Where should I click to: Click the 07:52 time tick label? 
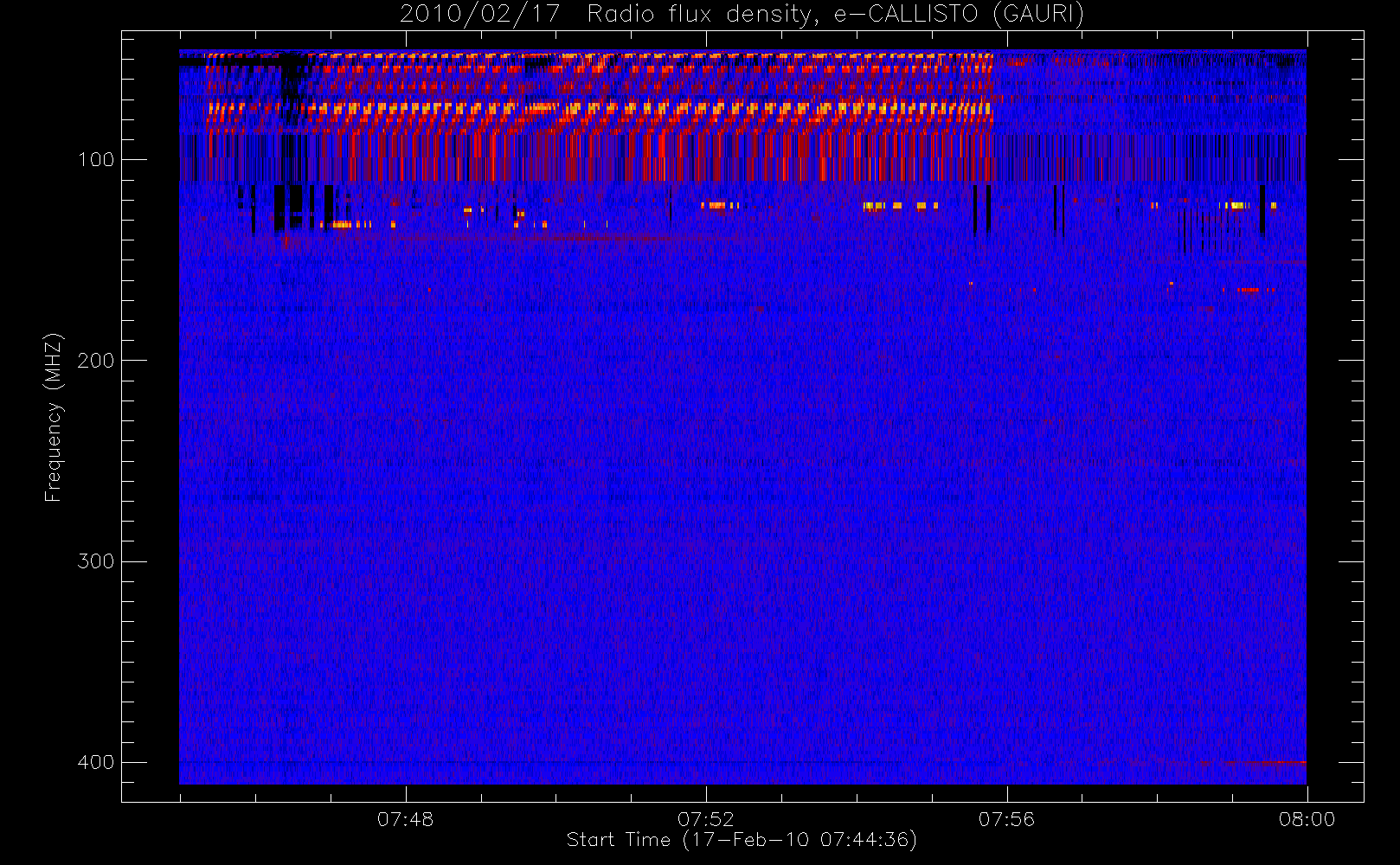tap(706, 819)
